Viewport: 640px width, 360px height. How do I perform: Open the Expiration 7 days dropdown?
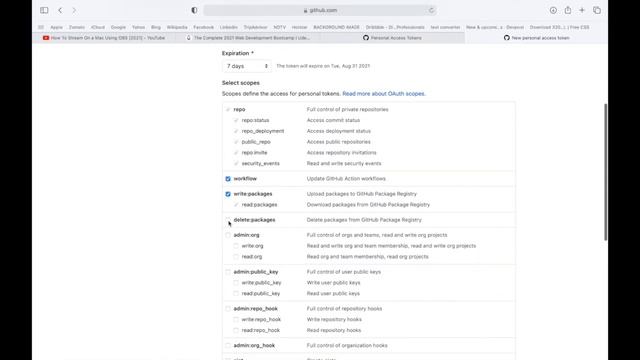click(247, 66)
